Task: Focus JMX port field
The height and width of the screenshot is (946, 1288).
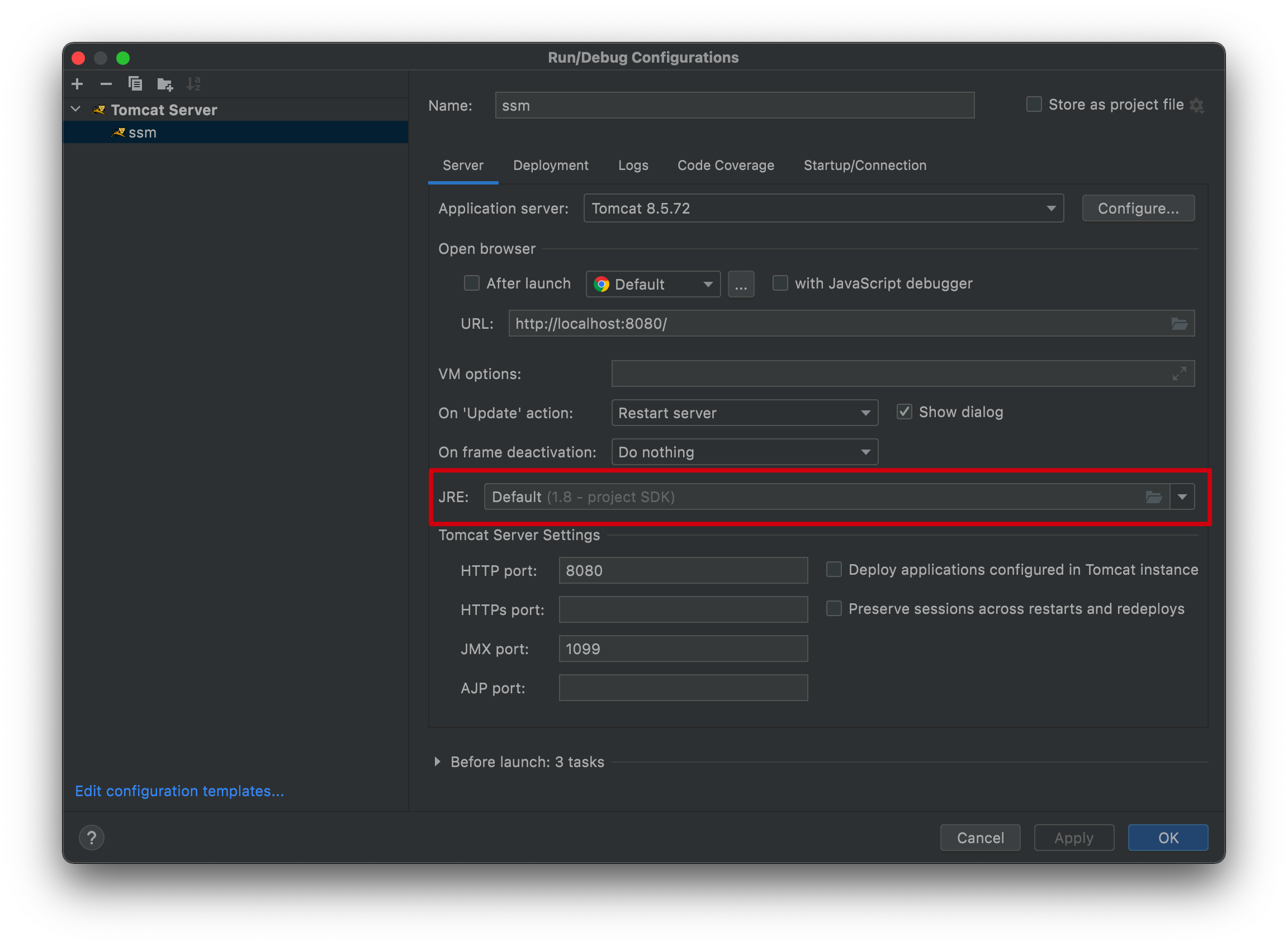Action: pyautogui.click(x=683, y=649)
